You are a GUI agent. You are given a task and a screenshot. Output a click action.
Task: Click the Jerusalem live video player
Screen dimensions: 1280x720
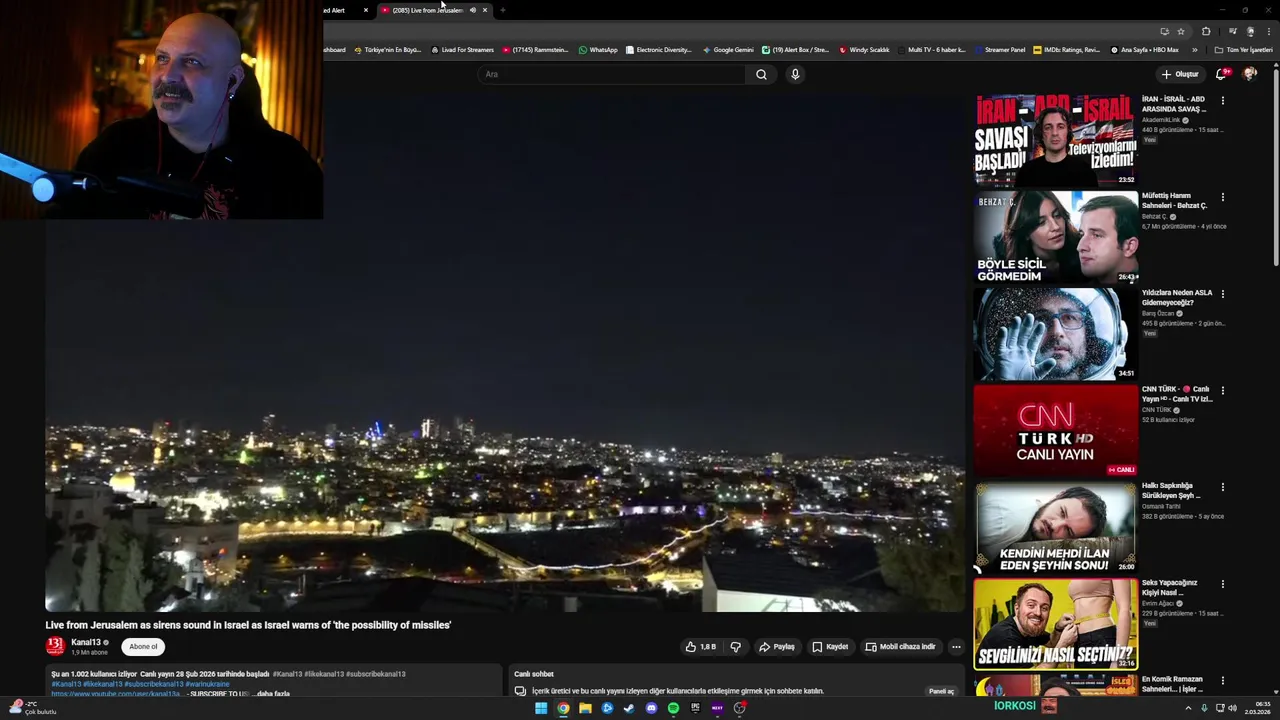[x=505, y=352]
